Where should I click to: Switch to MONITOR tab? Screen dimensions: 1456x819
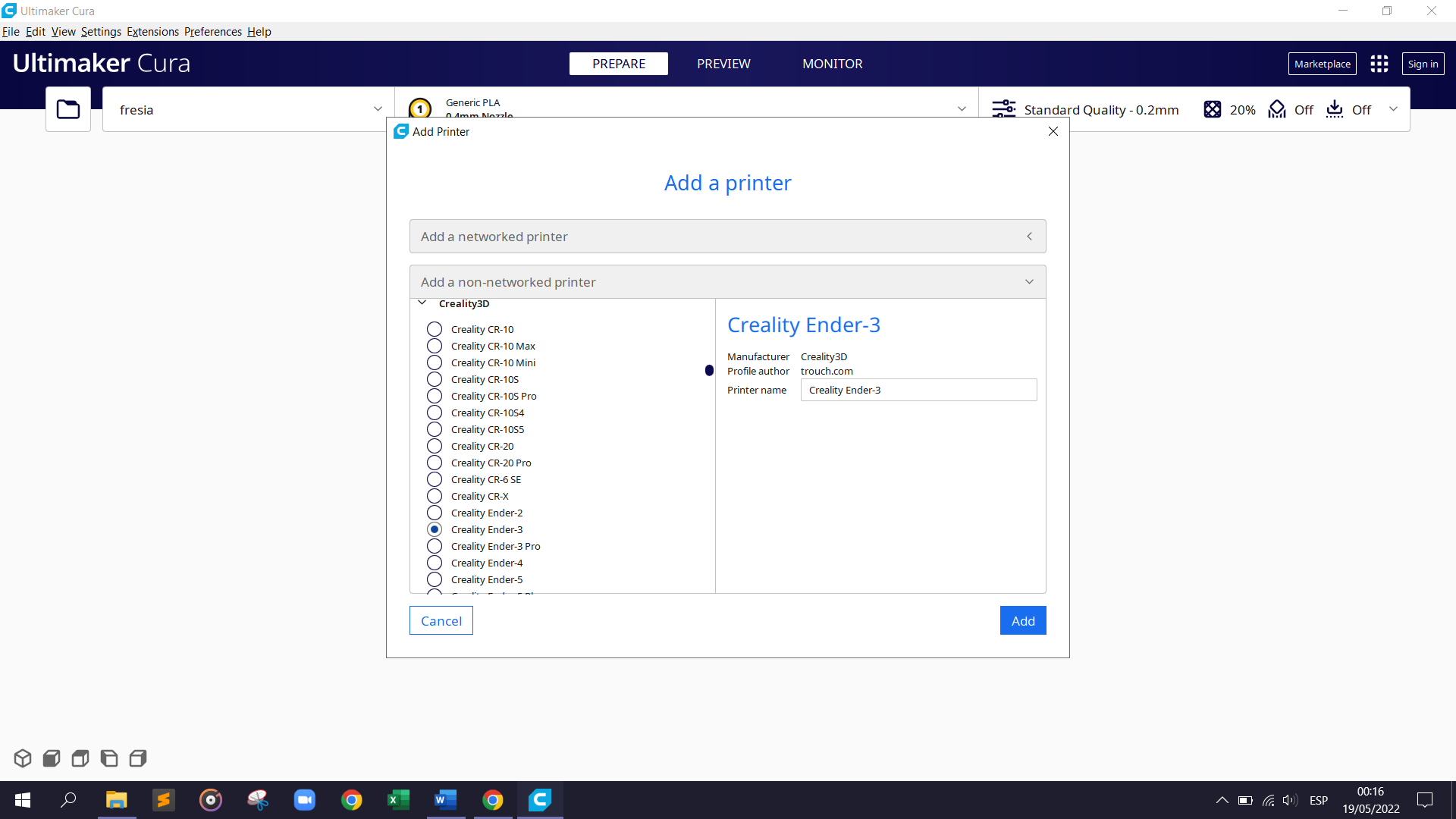(x=832, y=63)
